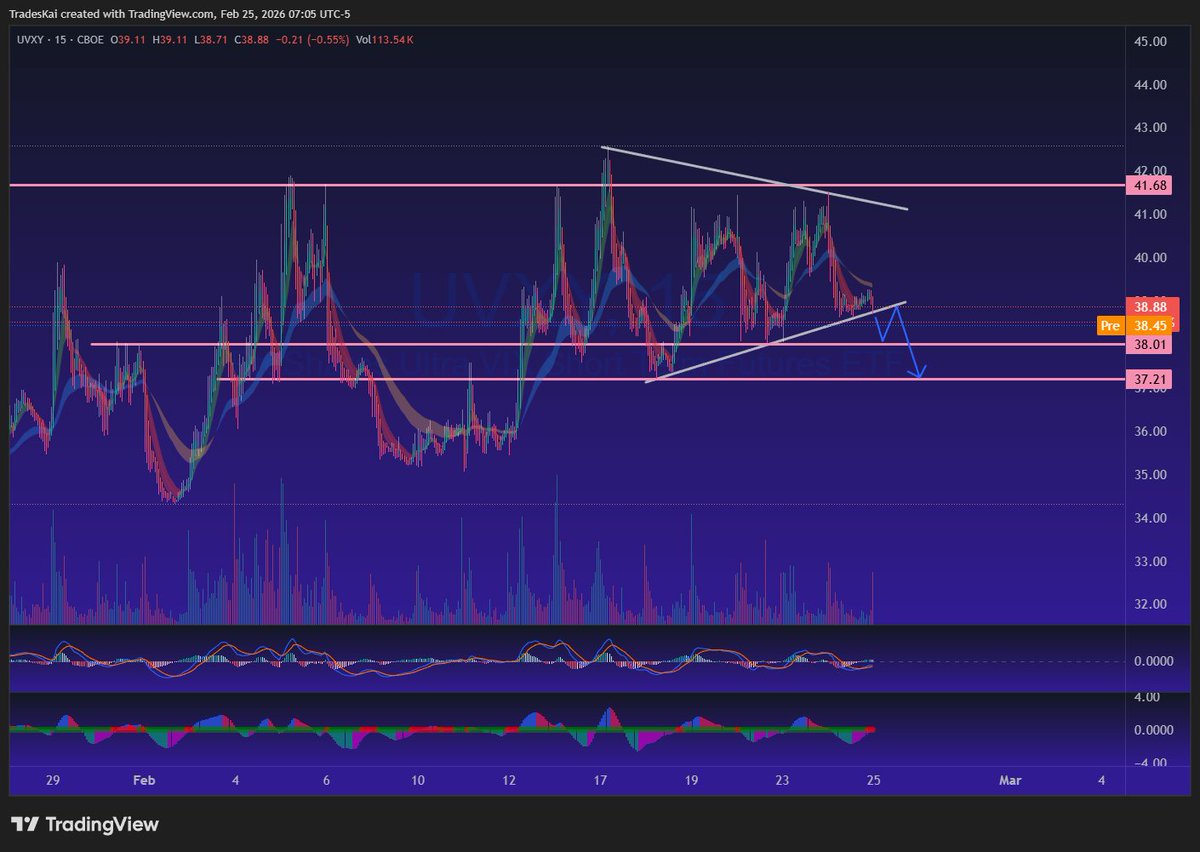
Task: Click −4.00 on the lower indicator axis
Action: [1149, 763]
